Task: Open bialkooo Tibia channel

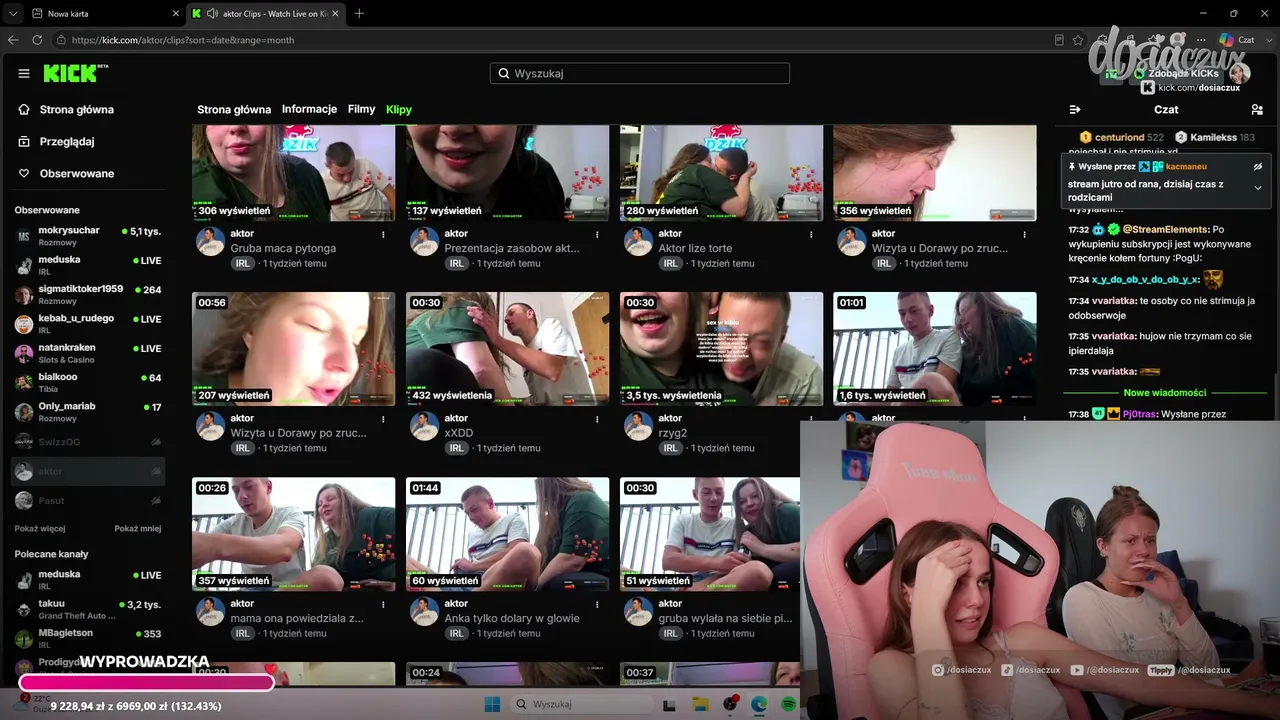Action: [x=88, y=381]
